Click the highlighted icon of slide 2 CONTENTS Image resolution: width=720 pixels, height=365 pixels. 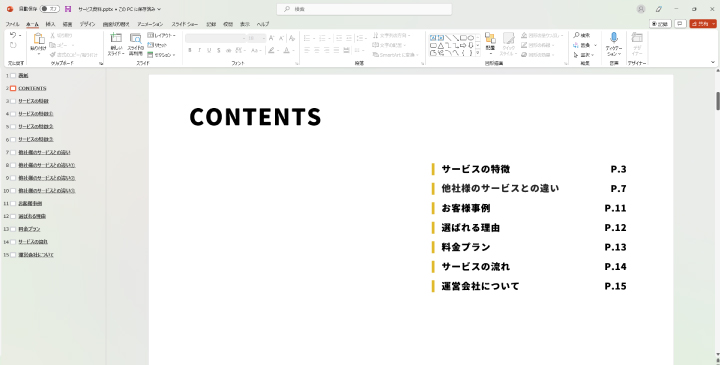(x=13, y=88)
